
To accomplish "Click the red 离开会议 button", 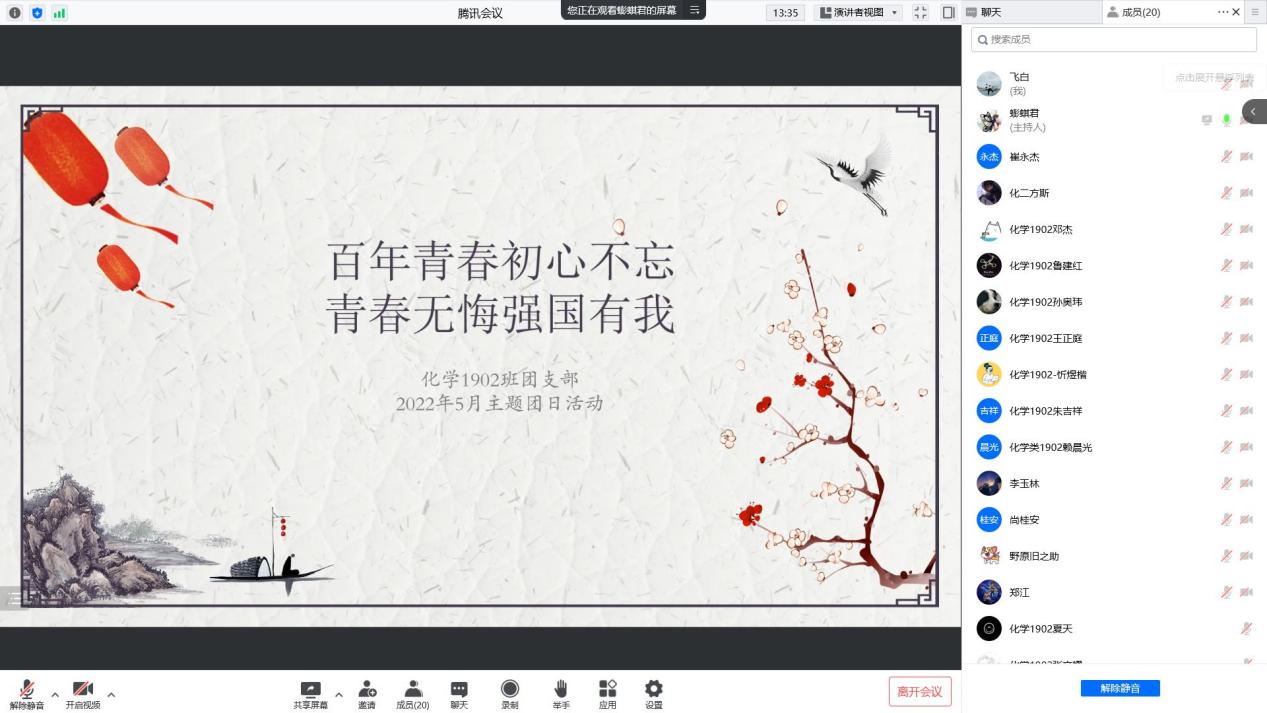I will click(x=919, y=691).
